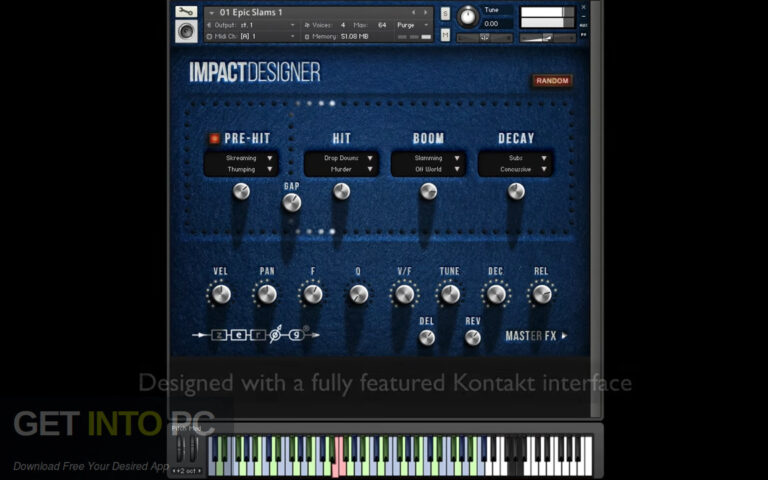768x480 pixels.
Task: Adjust the header Tune knob
Action: point(468,17)
